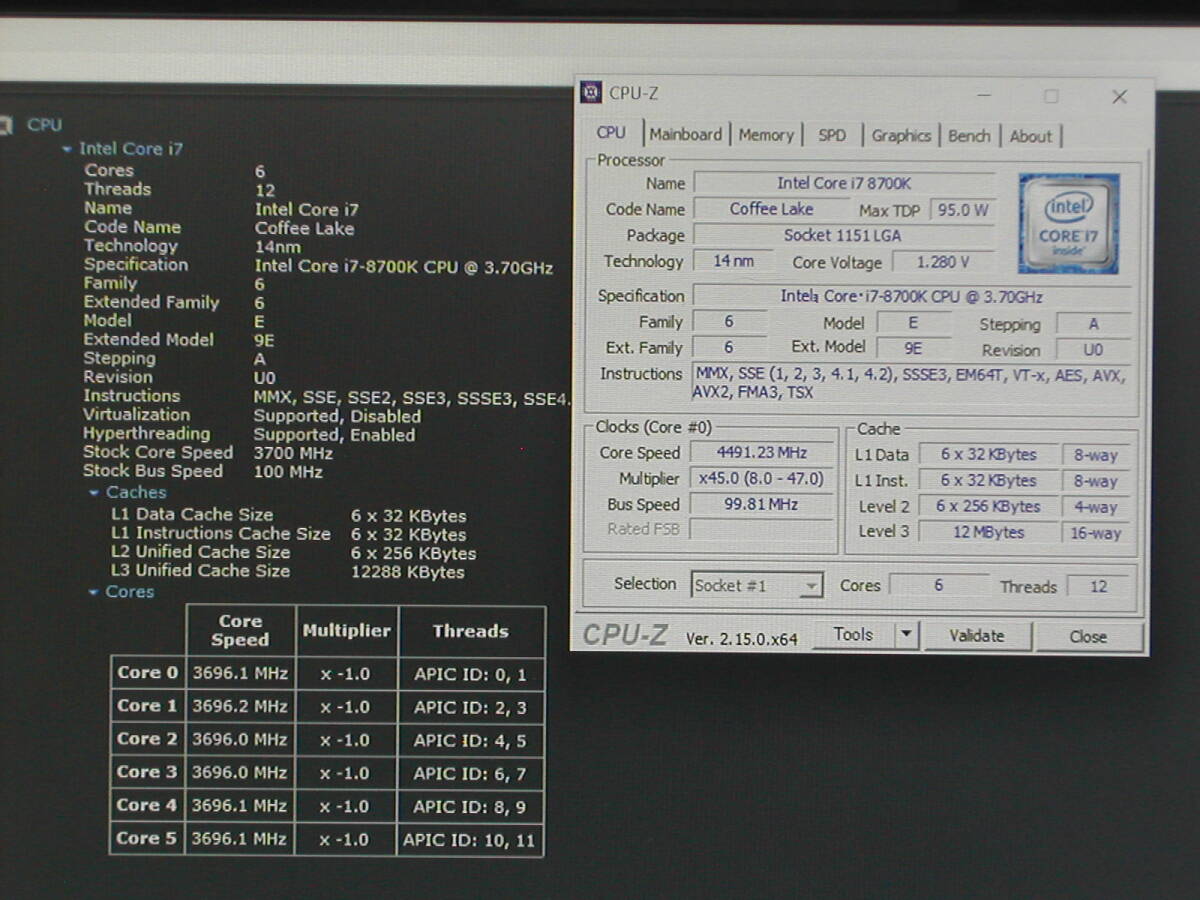The width and height of the screenshot is (1200, 900).
Task: Click the 'APIC ID: 10, 11' cell
Action: 470,840
